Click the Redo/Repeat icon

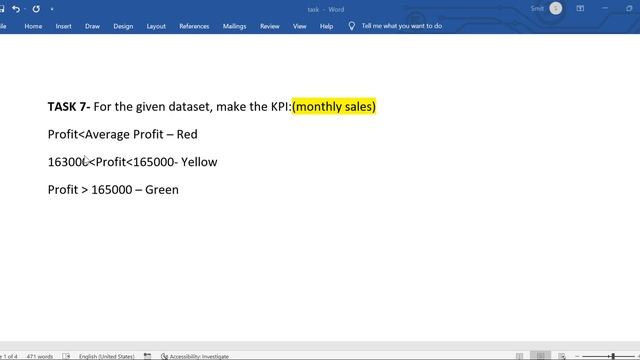pyautogui.click(x=36, y=9)
